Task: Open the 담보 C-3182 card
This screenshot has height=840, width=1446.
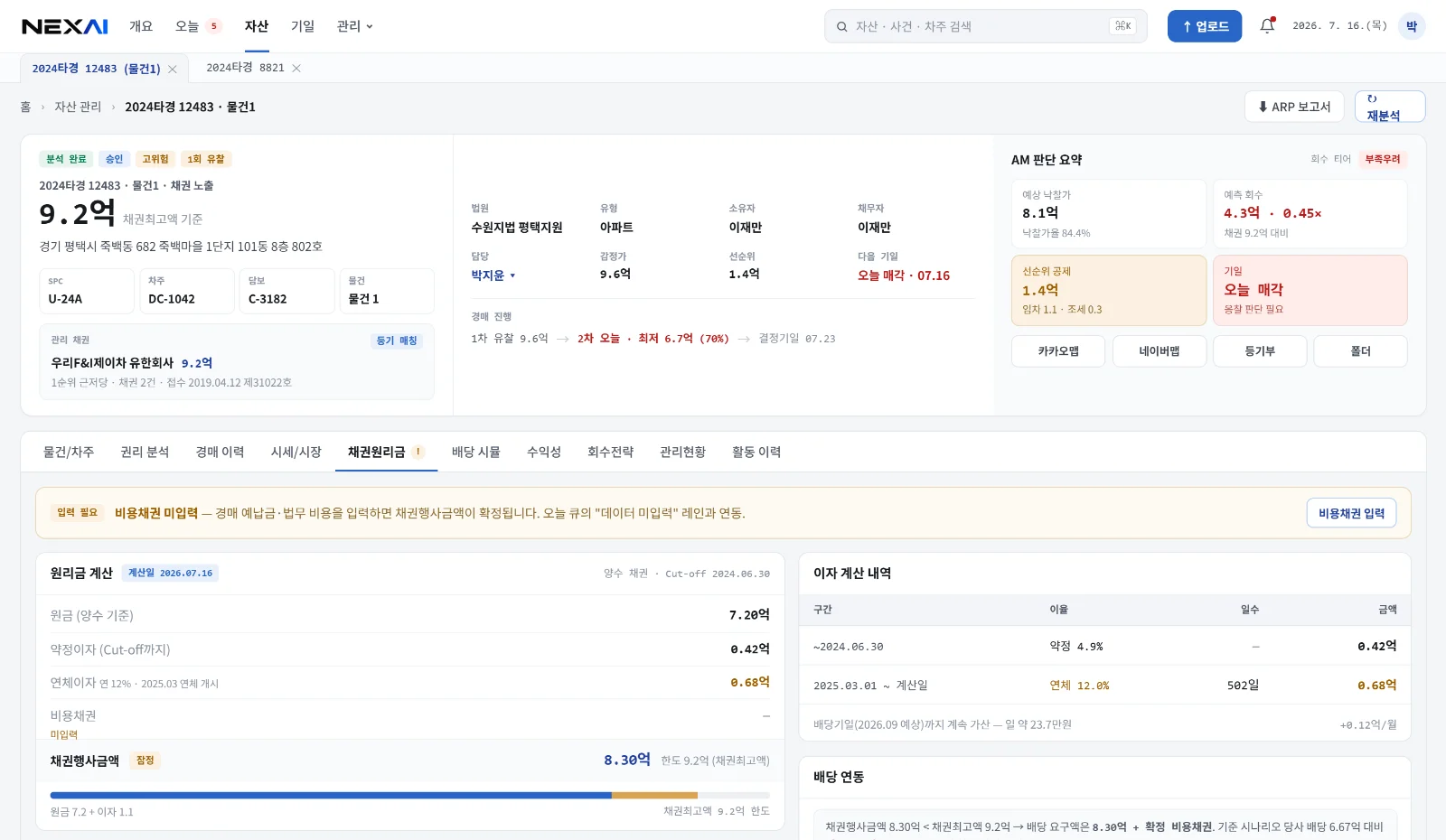Action: tap(286, 291)
